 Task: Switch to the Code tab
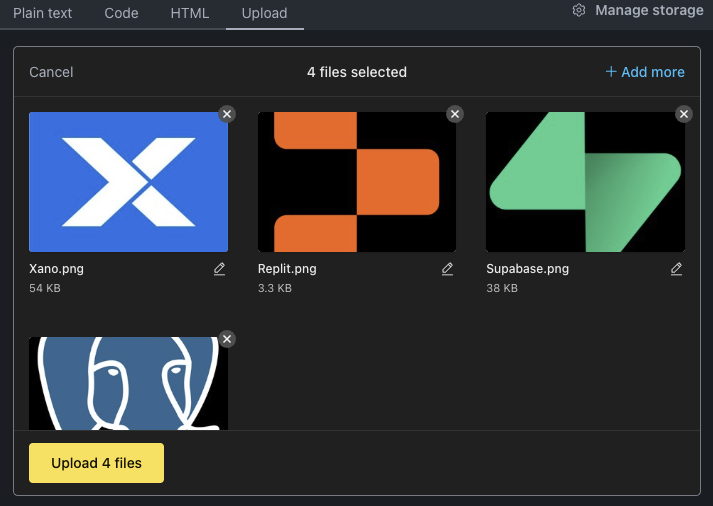point(121,13)
